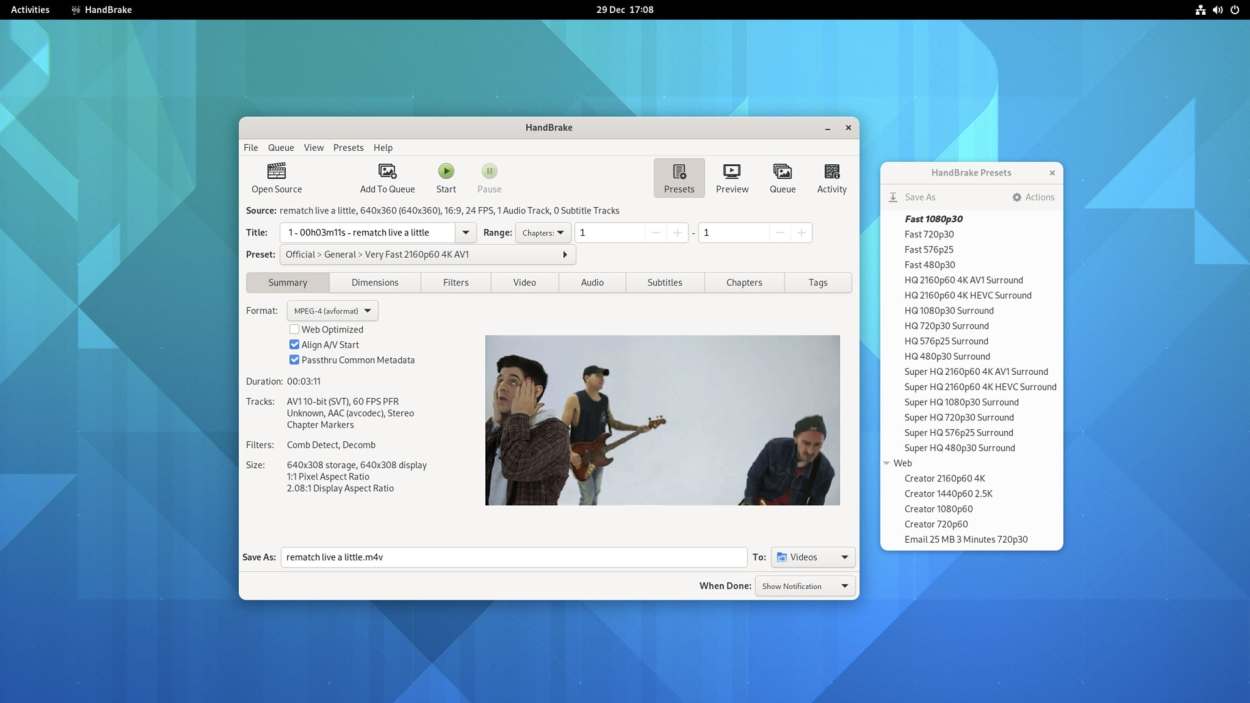Viewport: 1250px width, 703px height.
Task: Switch to the Tags tab
Action: (x=818, y=283)
